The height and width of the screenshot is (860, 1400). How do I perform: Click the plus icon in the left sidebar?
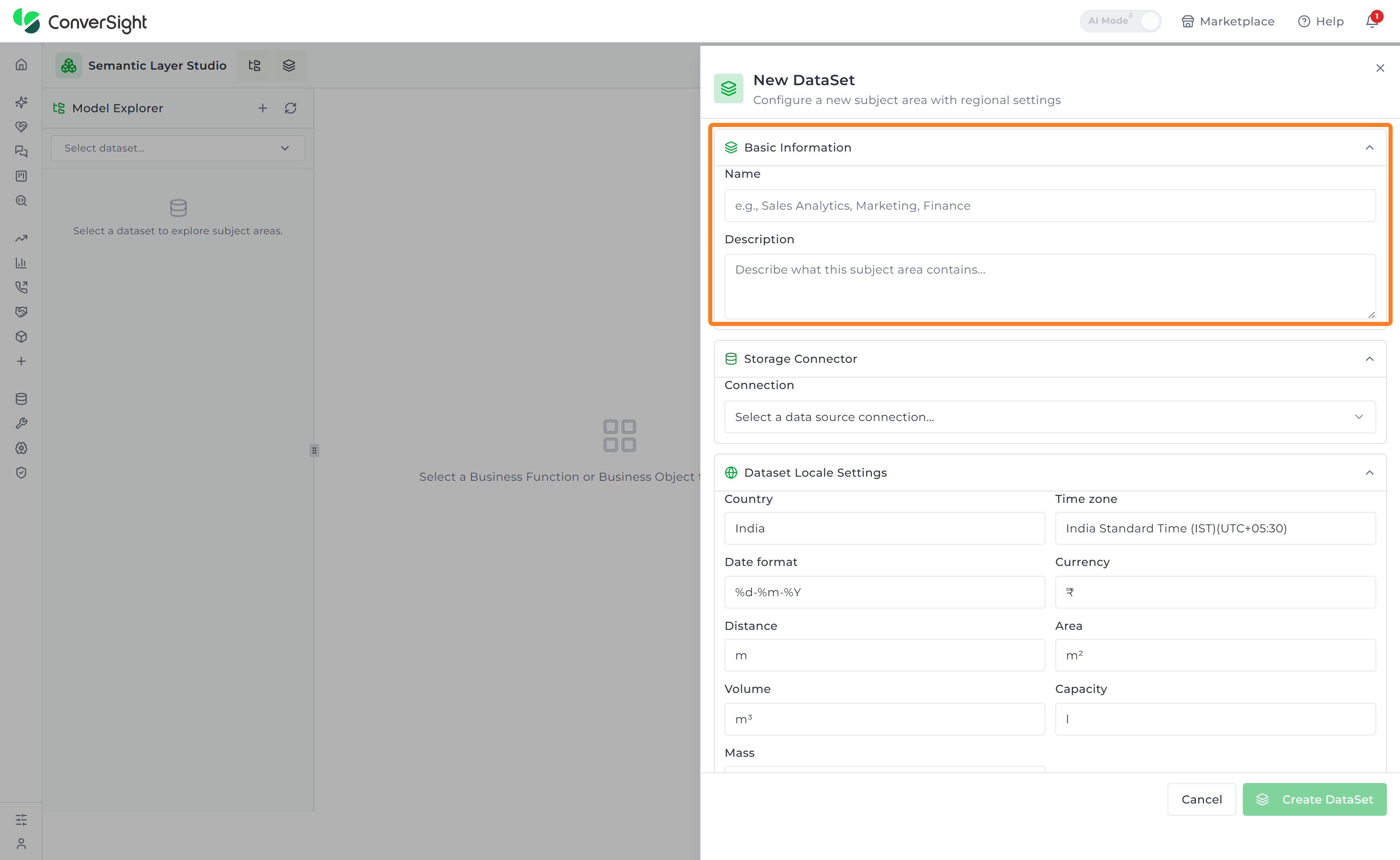point(21,361)
